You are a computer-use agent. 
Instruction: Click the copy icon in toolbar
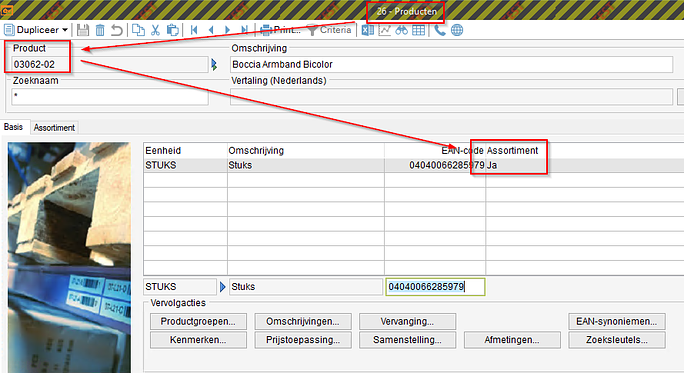coord(138,30)
